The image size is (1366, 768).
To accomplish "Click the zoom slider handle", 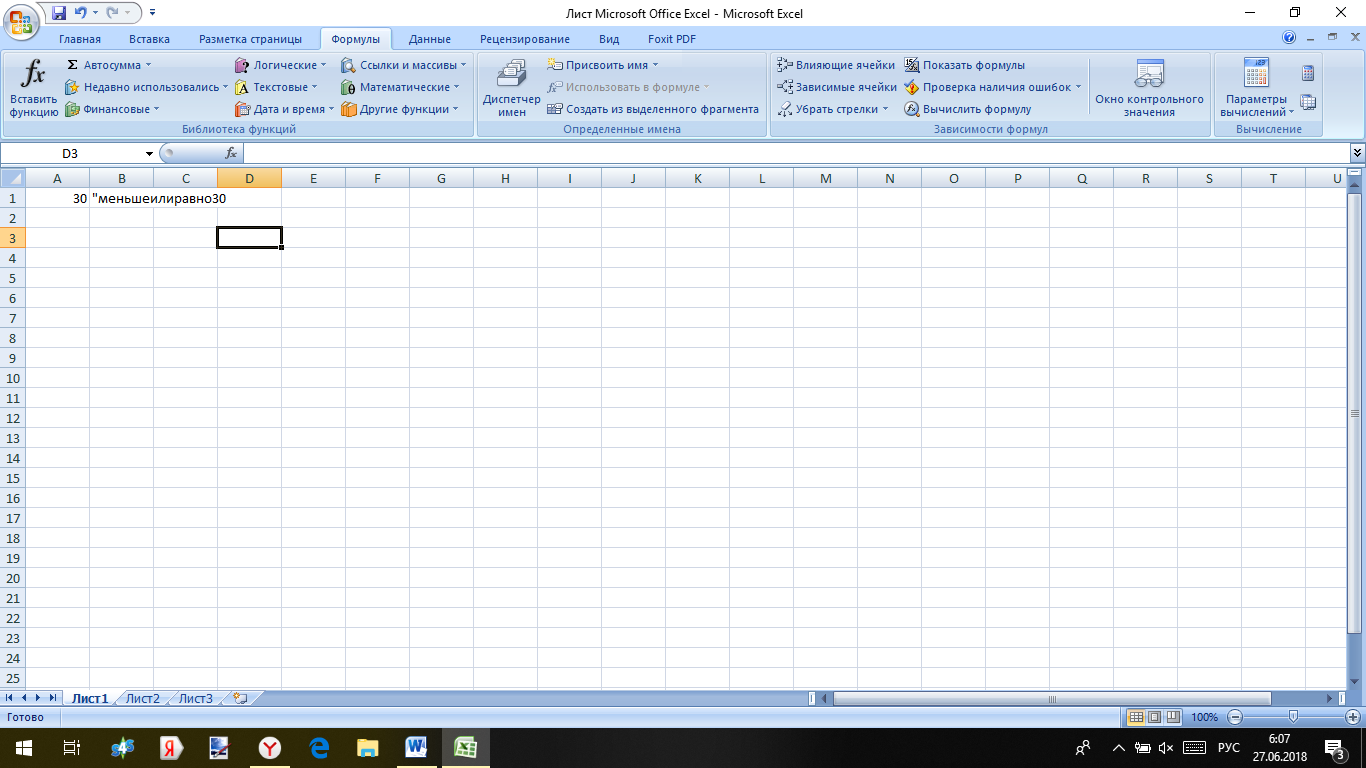I will click(x=1293, y=717).
